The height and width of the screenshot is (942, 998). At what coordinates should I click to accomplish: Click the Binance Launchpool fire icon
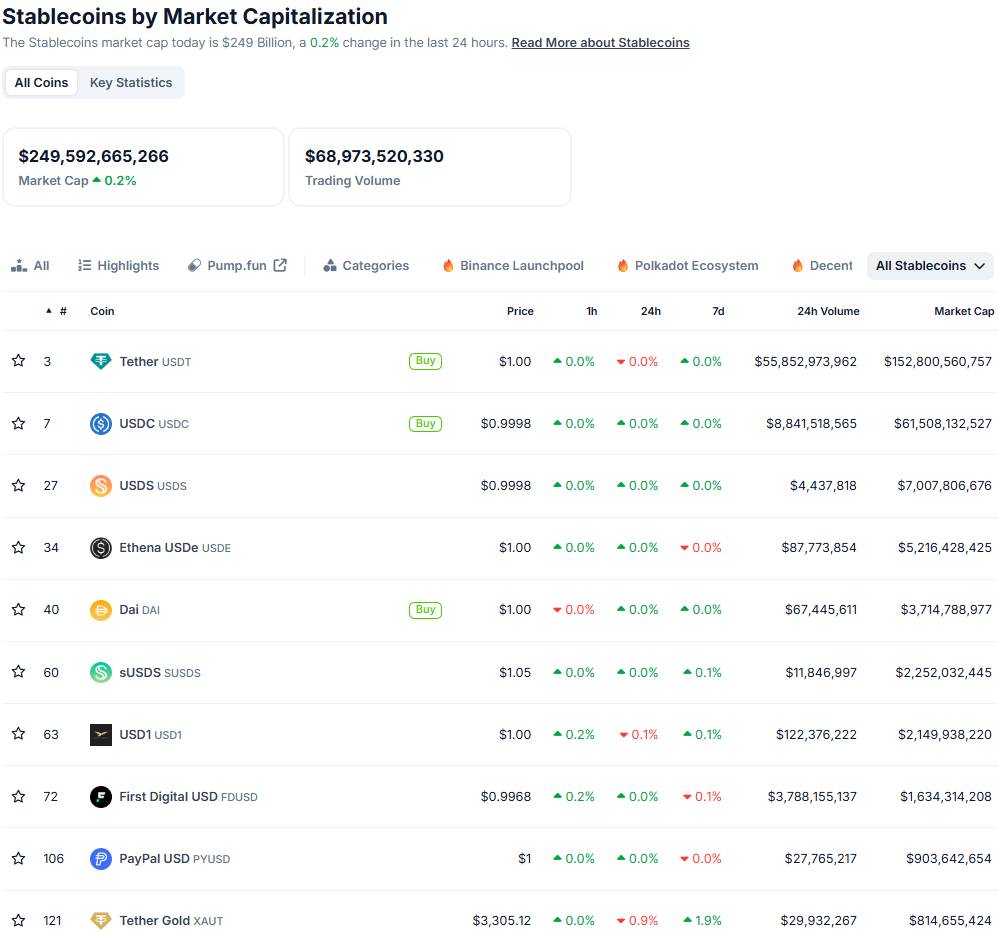(x=448, y=265)
